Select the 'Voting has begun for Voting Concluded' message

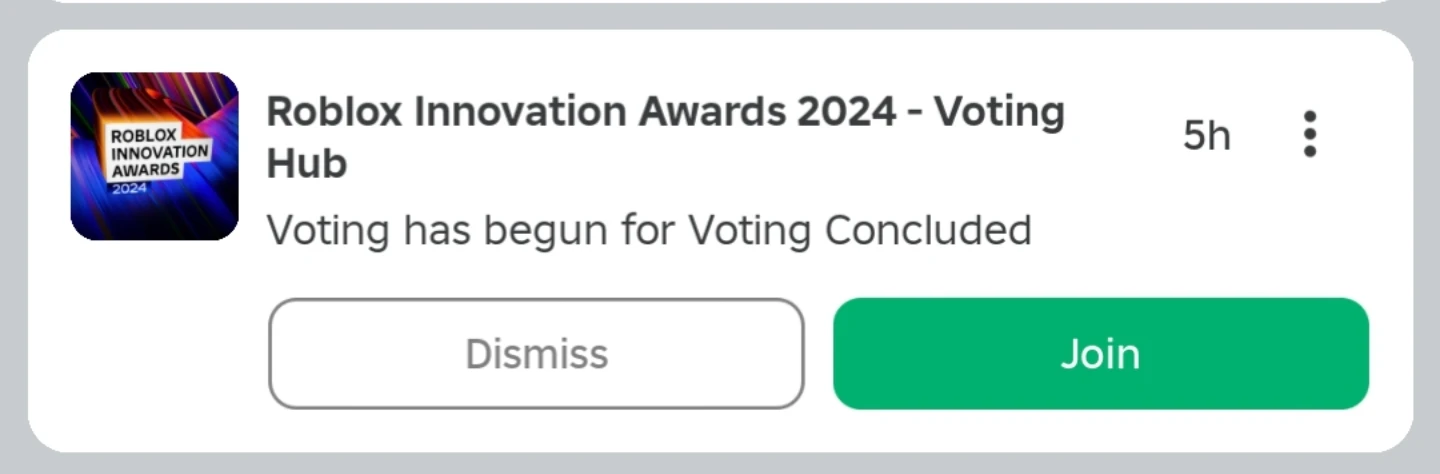[648, 231]
